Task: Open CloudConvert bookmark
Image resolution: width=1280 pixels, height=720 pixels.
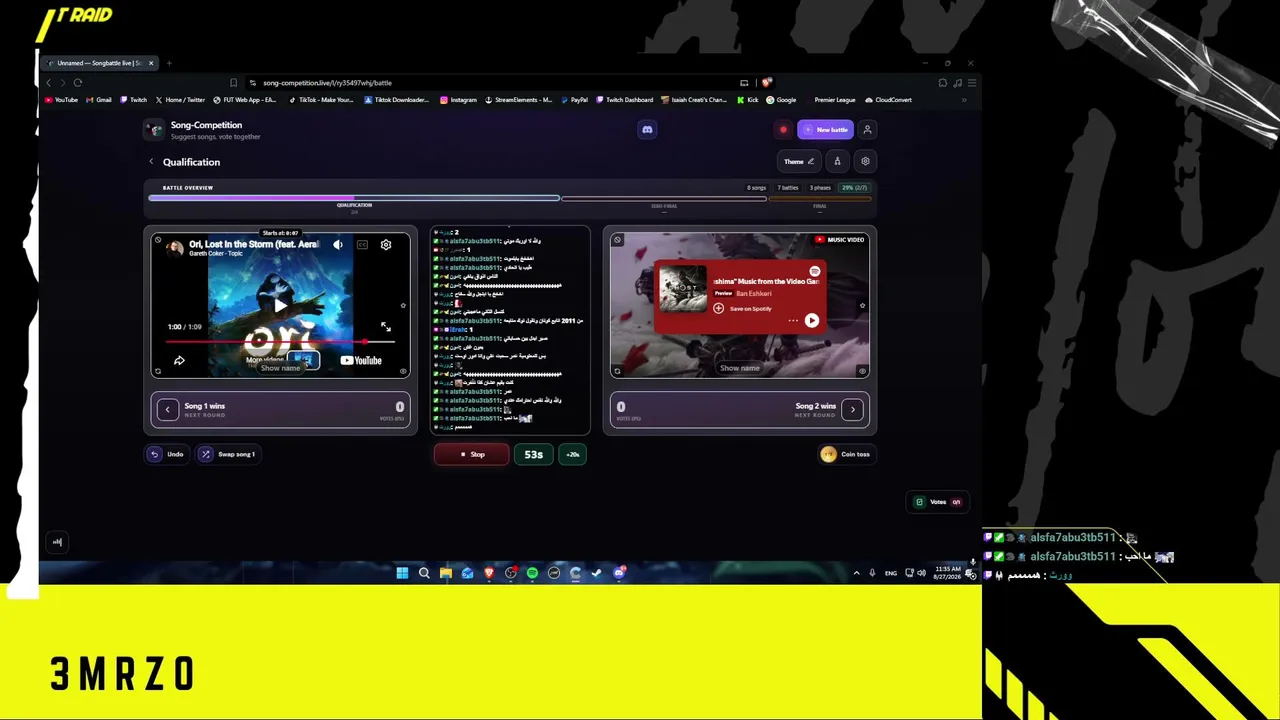Action: (x=889, y=100)
